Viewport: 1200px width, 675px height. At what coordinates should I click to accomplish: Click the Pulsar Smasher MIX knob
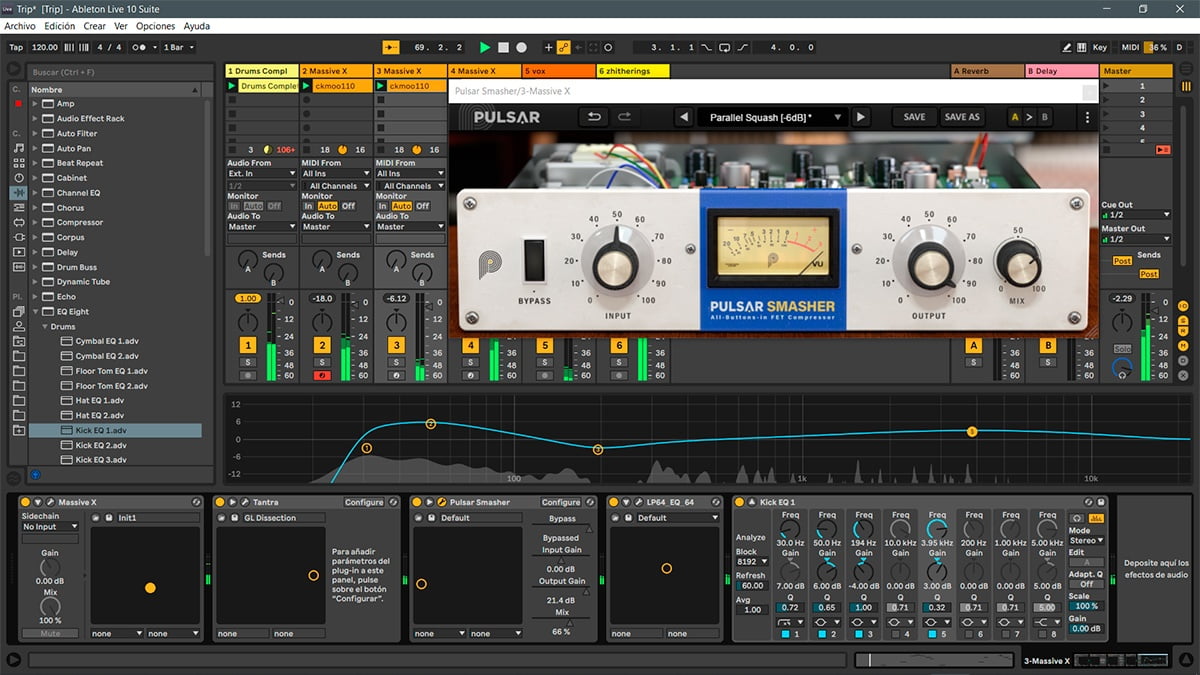click(x=1019, y=267)
